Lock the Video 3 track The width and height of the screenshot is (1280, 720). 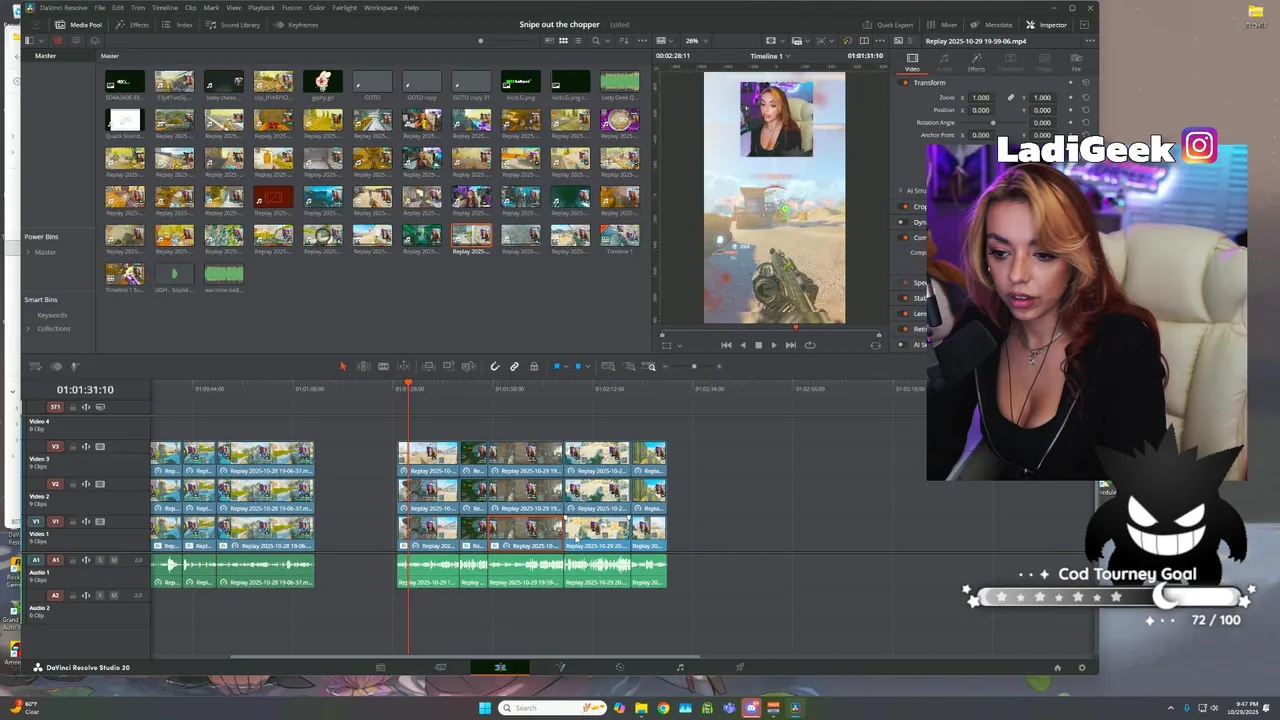[72, 447]
